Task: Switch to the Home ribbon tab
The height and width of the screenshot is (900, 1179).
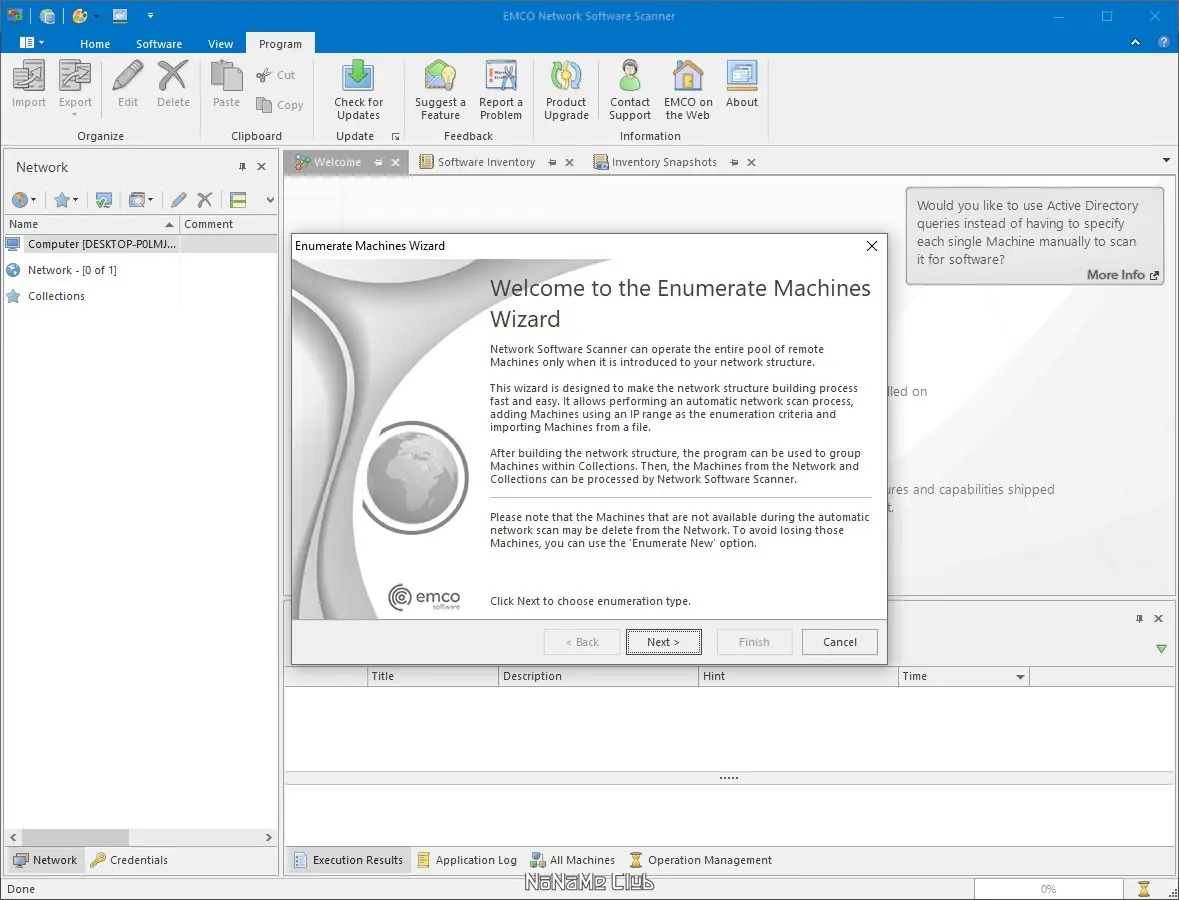Action: [95, 44]
